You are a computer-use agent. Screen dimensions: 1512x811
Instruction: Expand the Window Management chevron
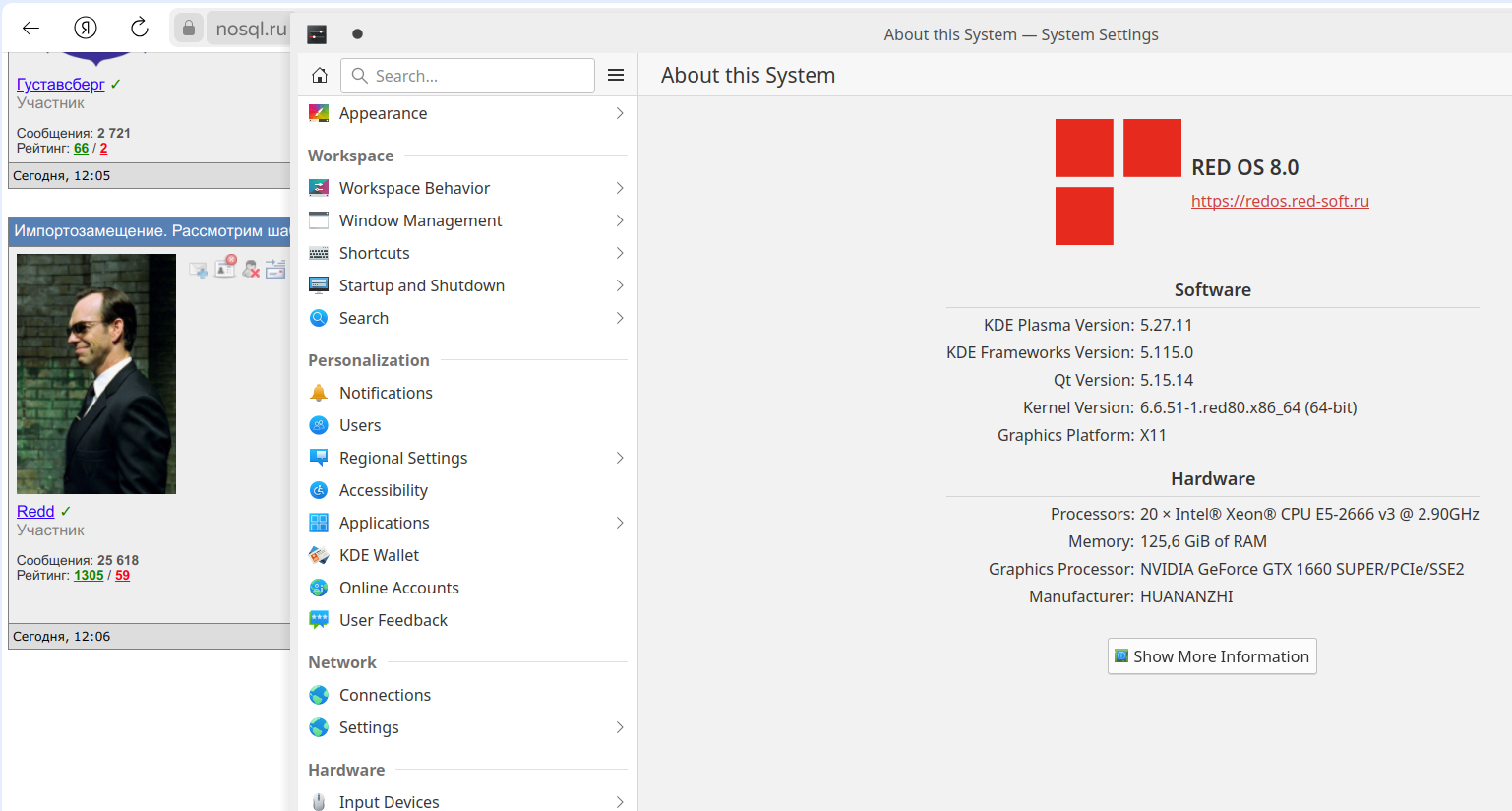pyautogui.click(x=620, y=220)
